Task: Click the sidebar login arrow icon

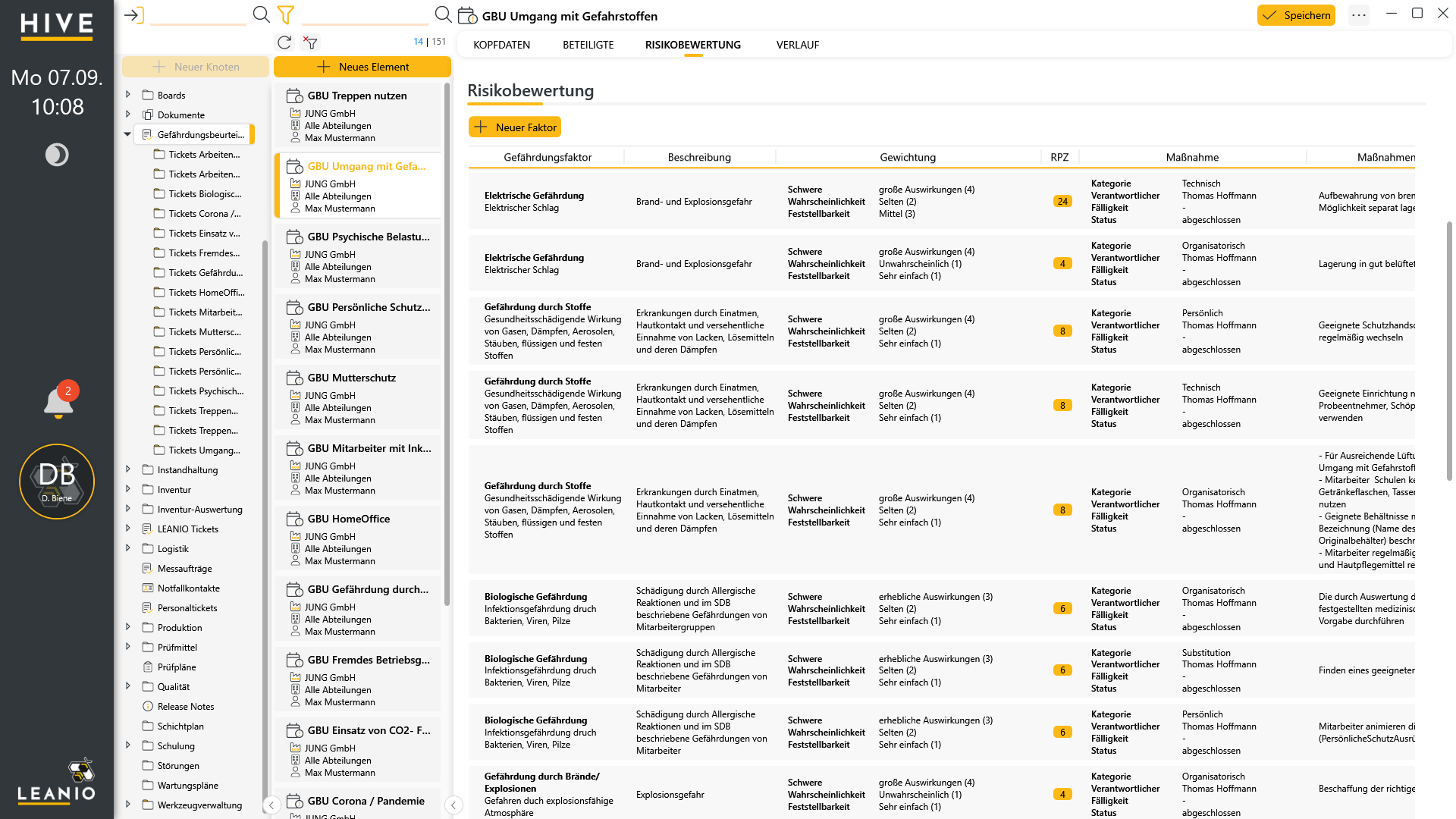Action: pos(134,15)
